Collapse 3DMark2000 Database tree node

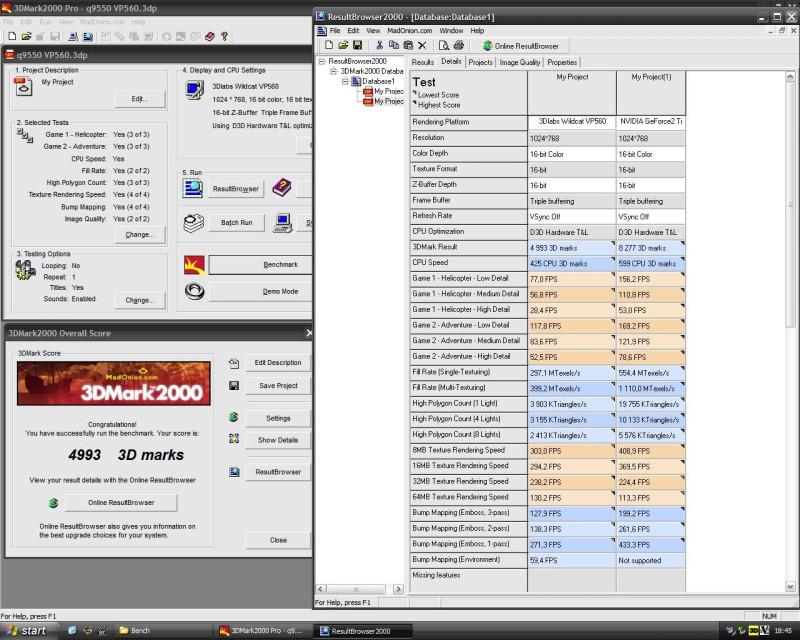click(x=334, y=71)
